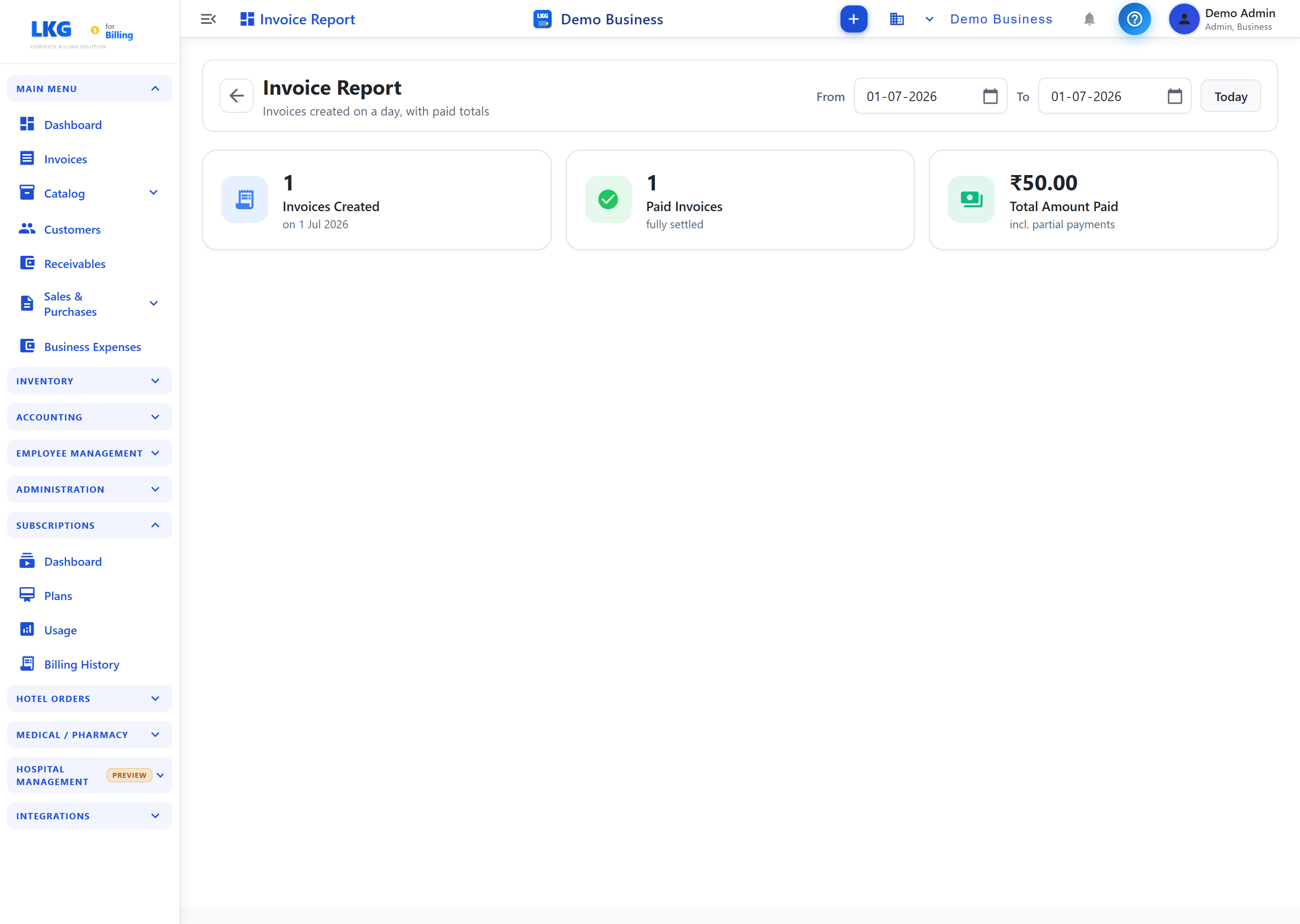Image resolution: width=1300 pixels, height=924 pixels.
Task: Expand the Administration section
Action: (89, 489)
